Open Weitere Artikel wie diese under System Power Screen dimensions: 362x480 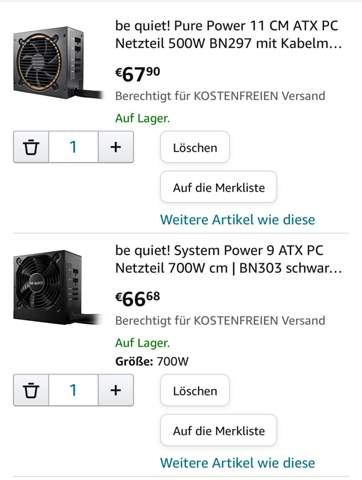pos(238,463)
